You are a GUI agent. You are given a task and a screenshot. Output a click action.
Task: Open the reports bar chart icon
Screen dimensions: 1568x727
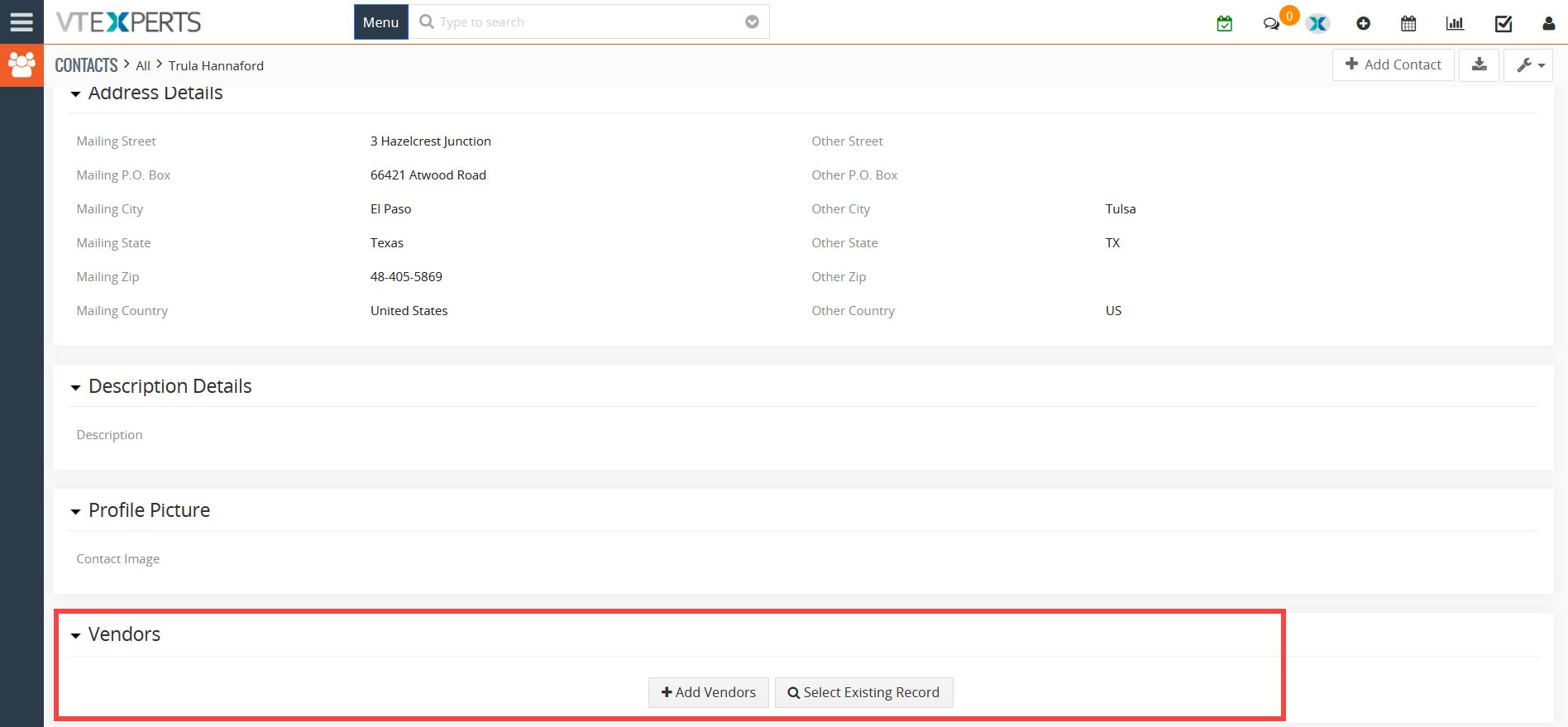(x=1456, y=23)
